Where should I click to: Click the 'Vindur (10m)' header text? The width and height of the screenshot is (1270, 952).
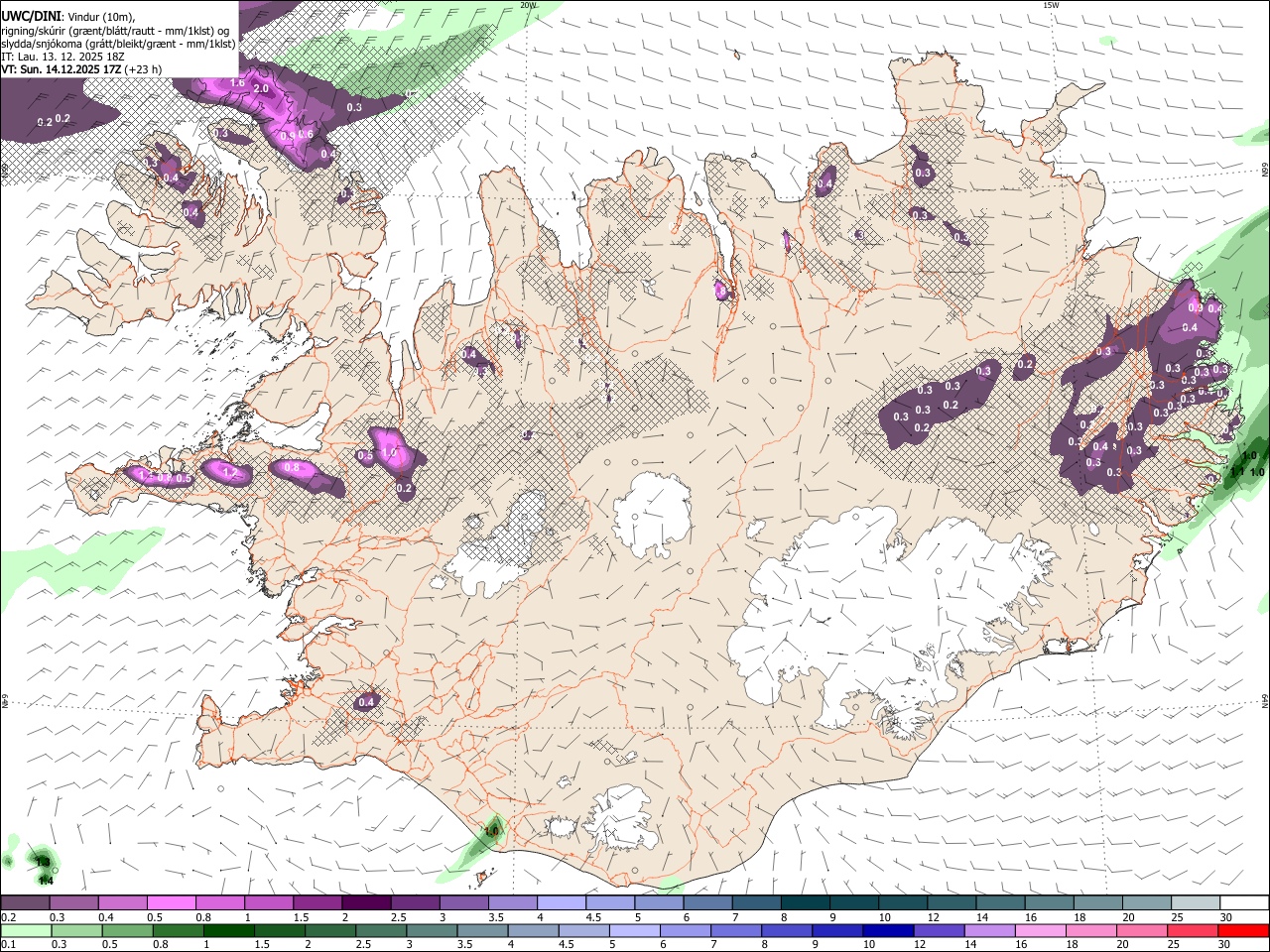point(100,17)
